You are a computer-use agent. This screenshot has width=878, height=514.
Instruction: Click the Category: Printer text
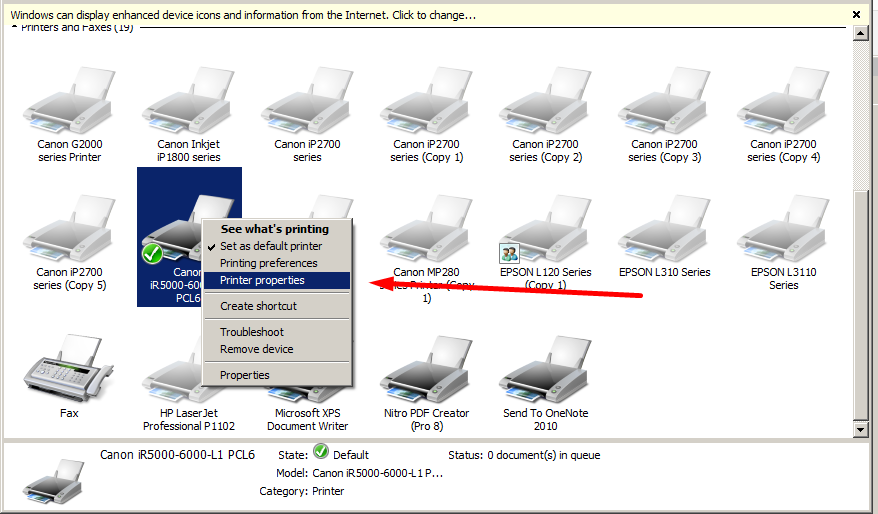[302, 491]
